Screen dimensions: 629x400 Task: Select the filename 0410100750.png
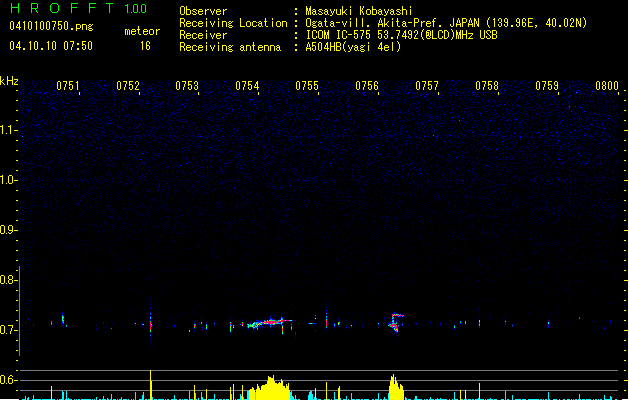(x=51, y=26)
